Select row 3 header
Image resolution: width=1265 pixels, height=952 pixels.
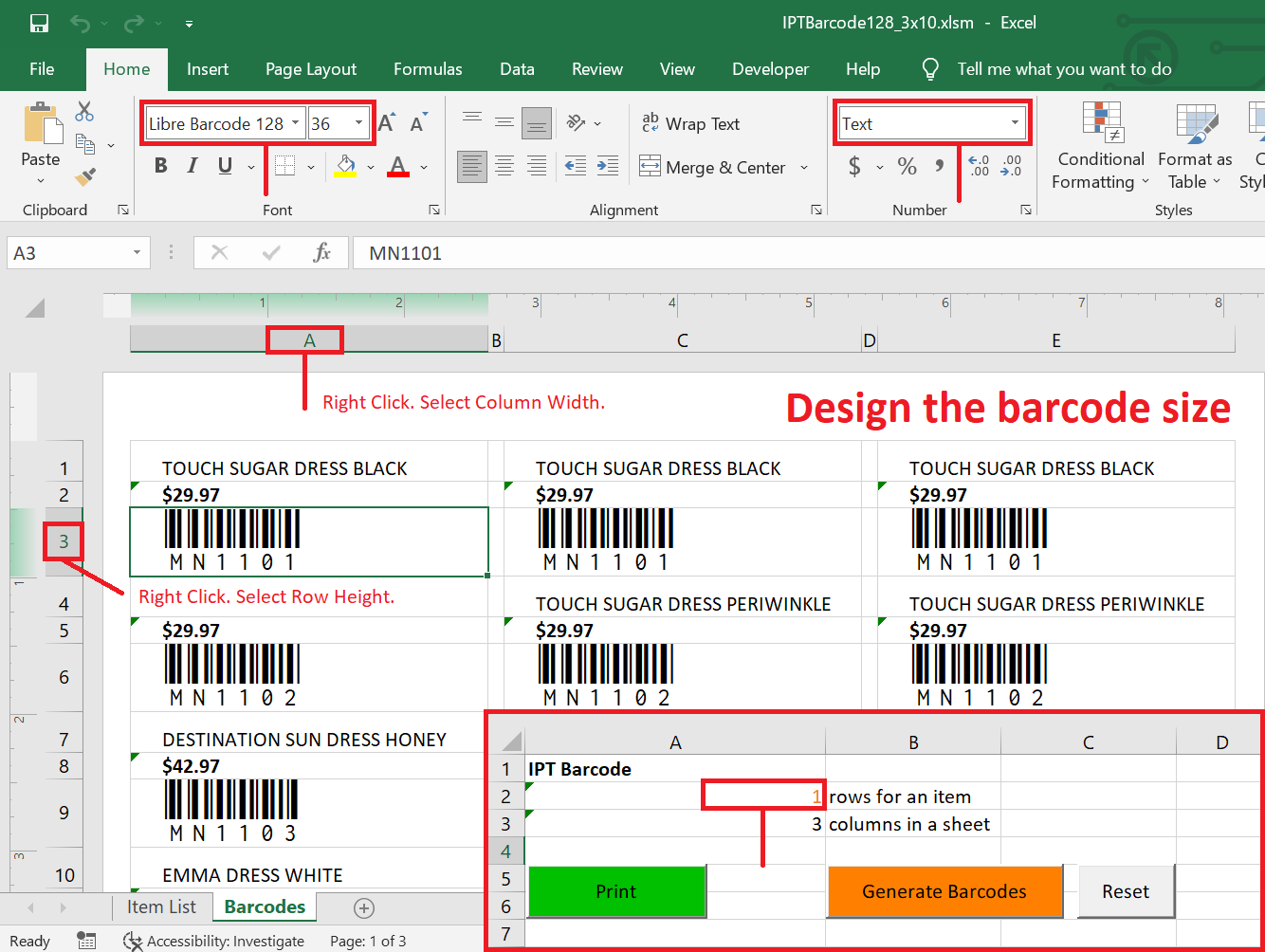(64, 541)
